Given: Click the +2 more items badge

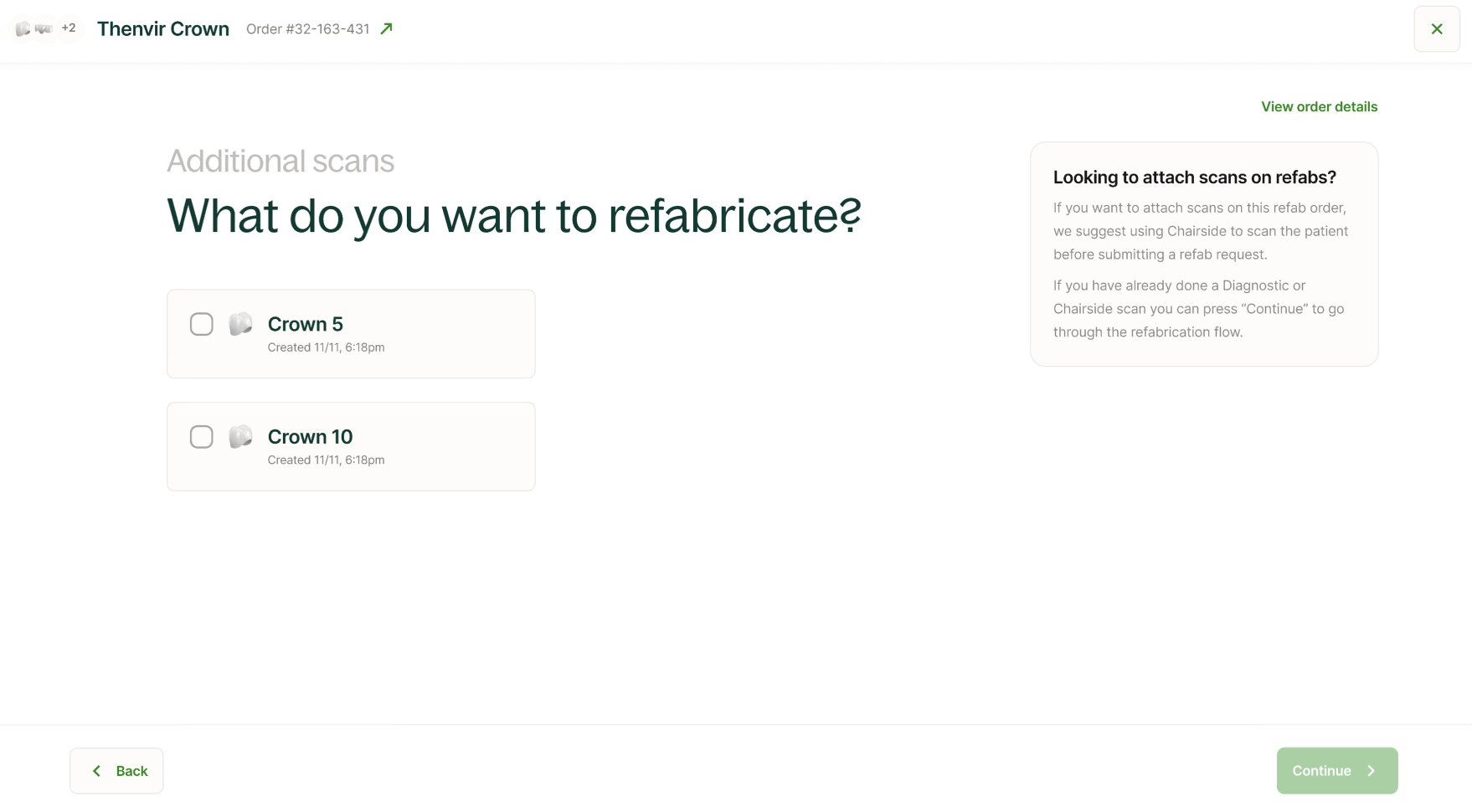Looking at the screenshot, I should 69,28.
